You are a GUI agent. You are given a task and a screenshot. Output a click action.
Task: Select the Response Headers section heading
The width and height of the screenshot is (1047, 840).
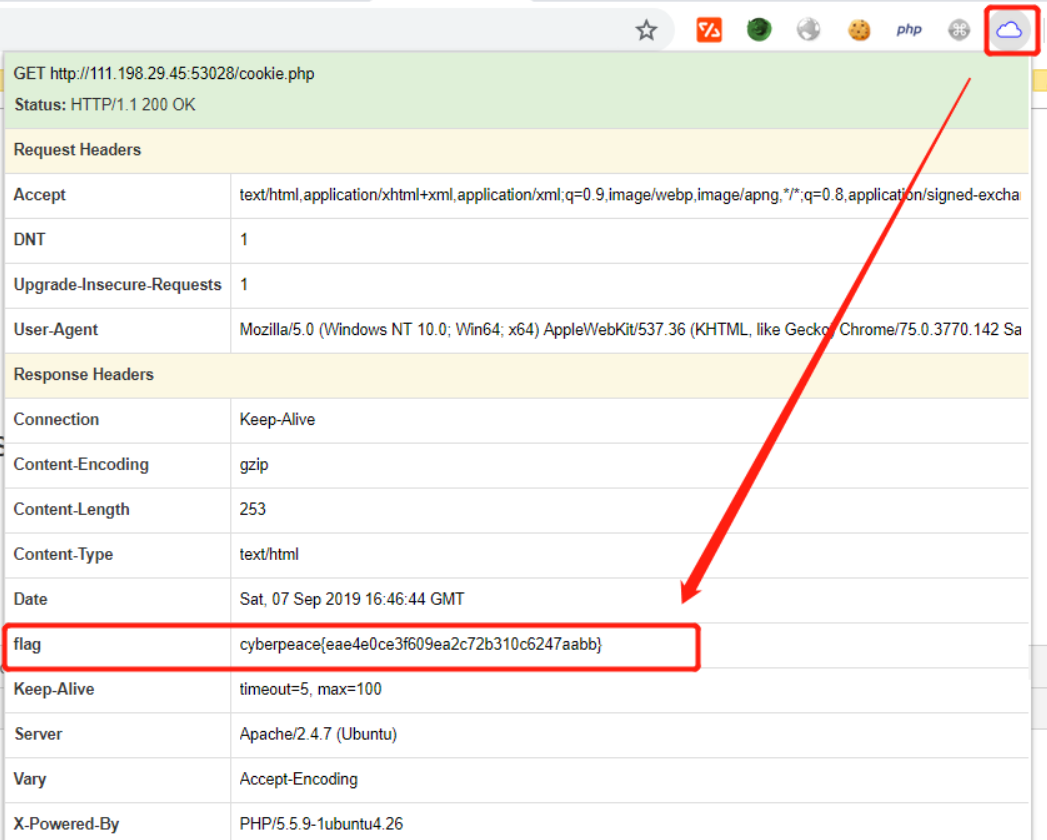83,375
